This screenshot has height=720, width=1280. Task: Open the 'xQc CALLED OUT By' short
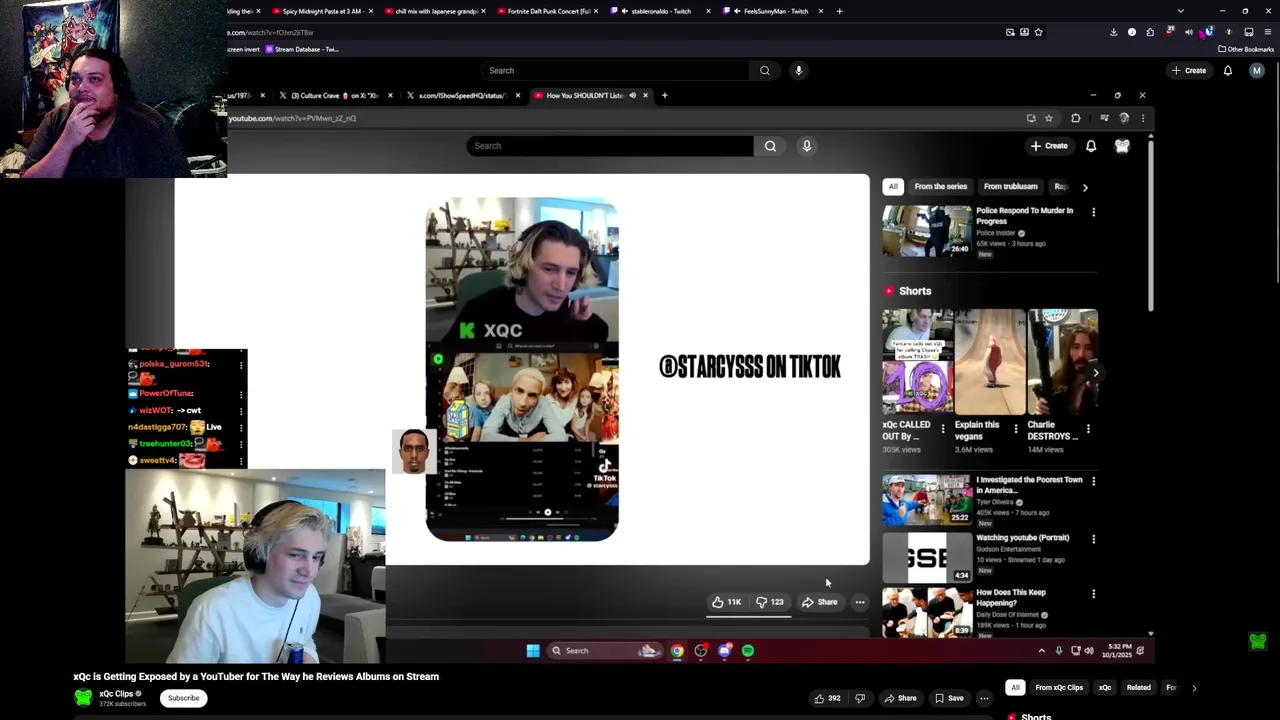pos(917,362)
